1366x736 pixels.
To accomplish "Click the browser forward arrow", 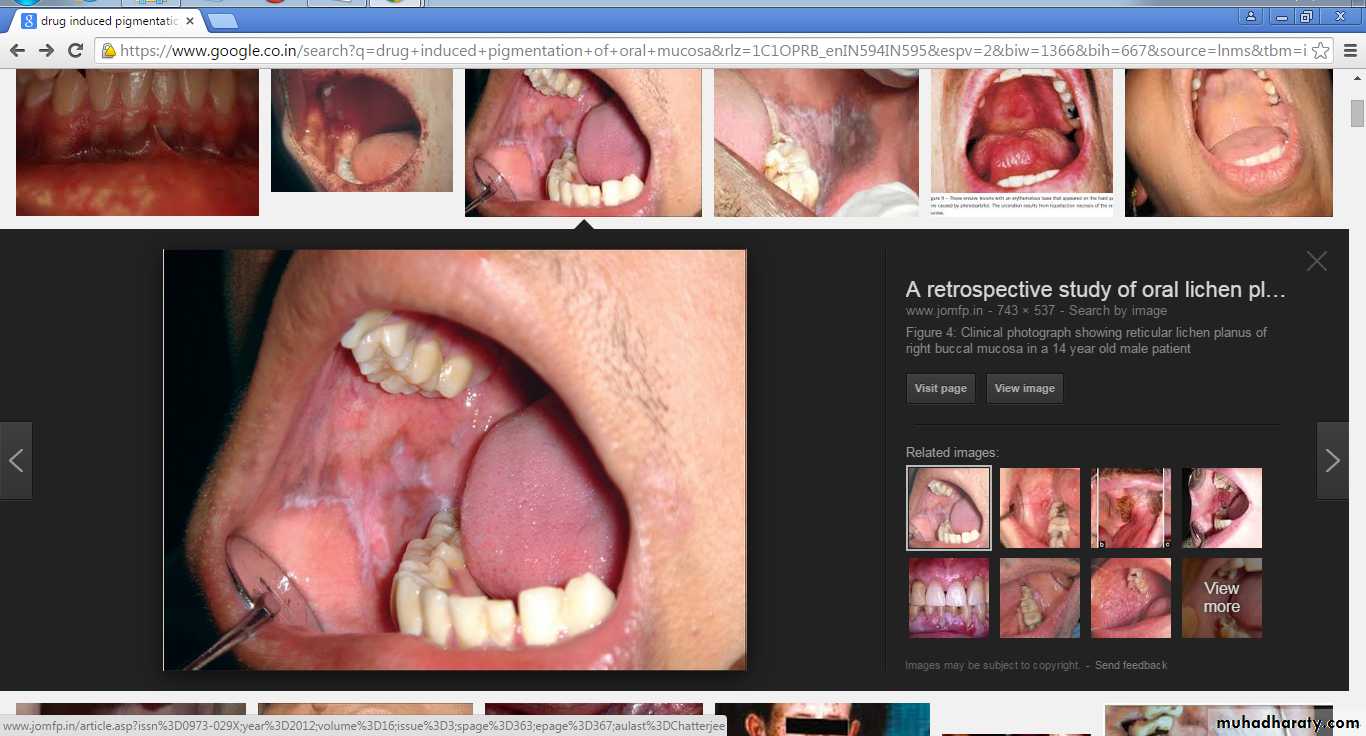I will [x=46, y=50].
